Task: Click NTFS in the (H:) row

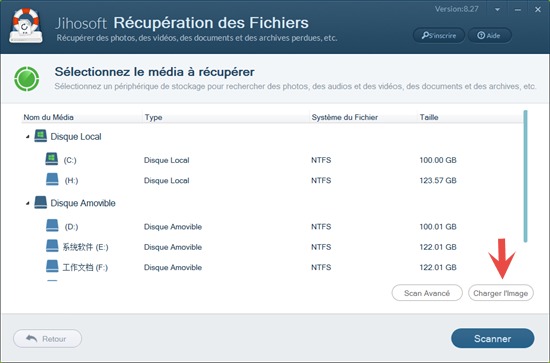Action: (x=321, y=181)
